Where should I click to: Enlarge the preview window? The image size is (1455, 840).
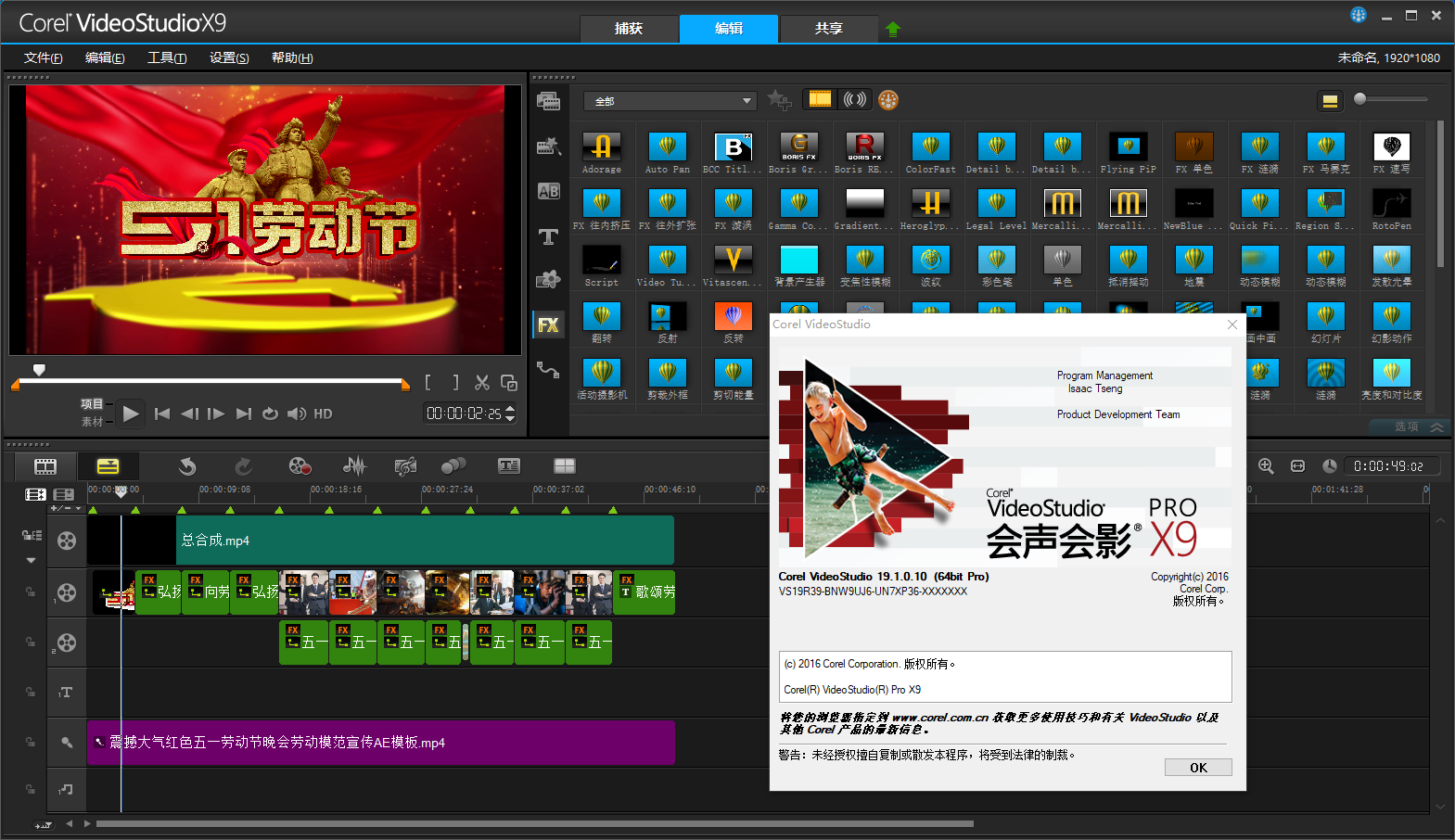click(509, 382)
